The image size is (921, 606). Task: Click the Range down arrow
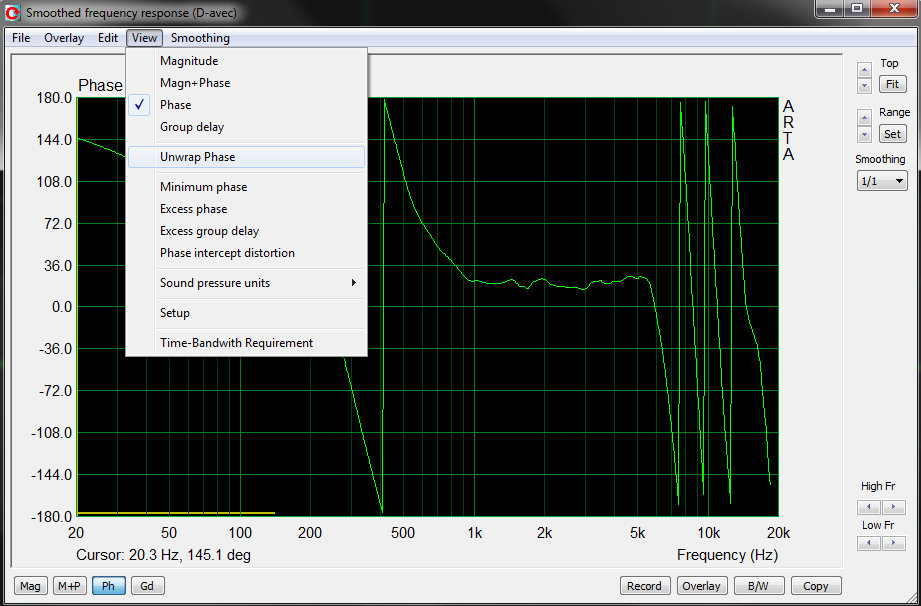pos(864,134)
